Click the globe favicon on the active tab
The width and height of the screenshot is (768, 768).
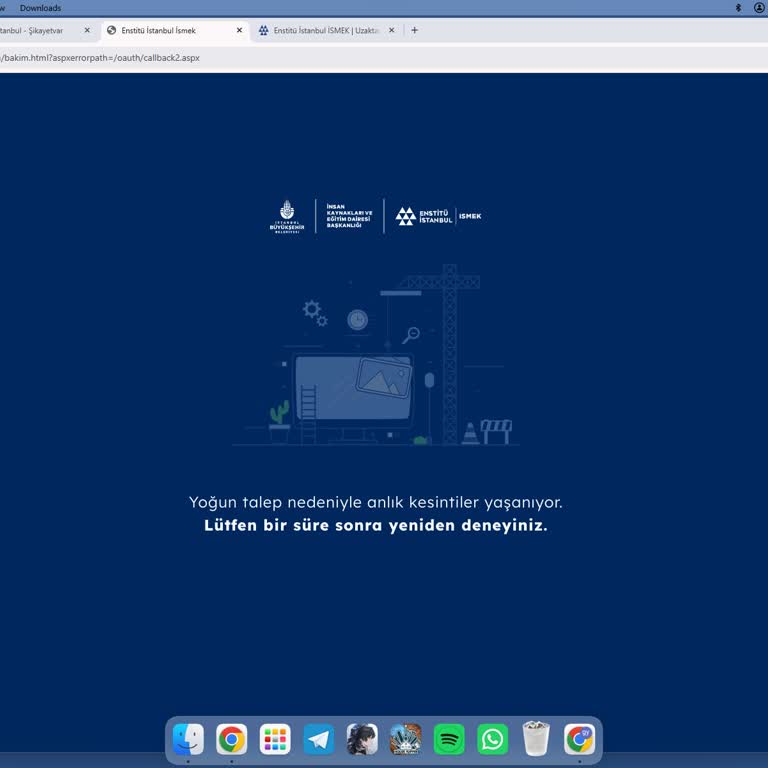(x=112, y=30)
